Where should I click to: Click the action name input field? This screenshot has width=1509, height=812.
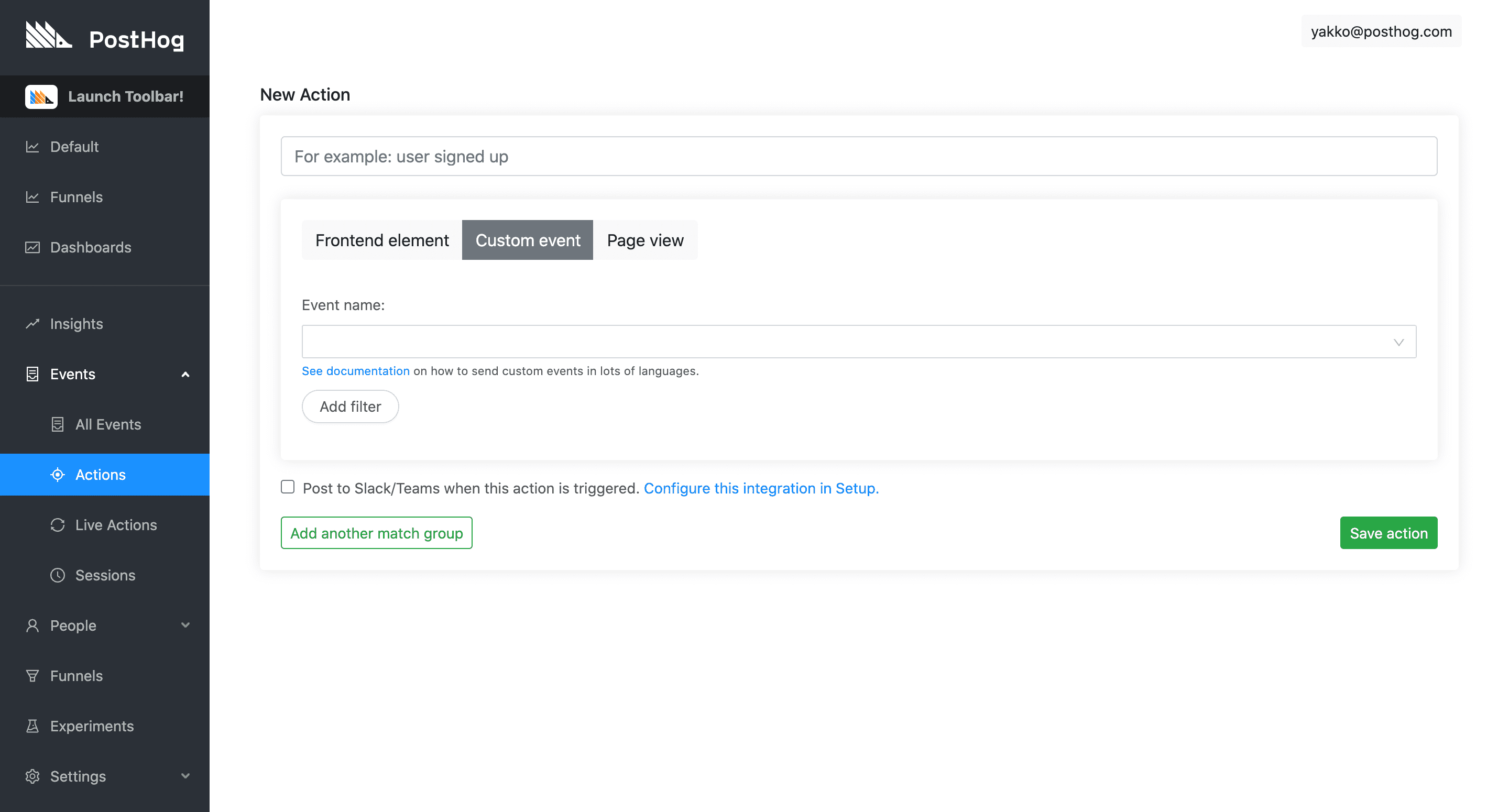click(859, 157)
